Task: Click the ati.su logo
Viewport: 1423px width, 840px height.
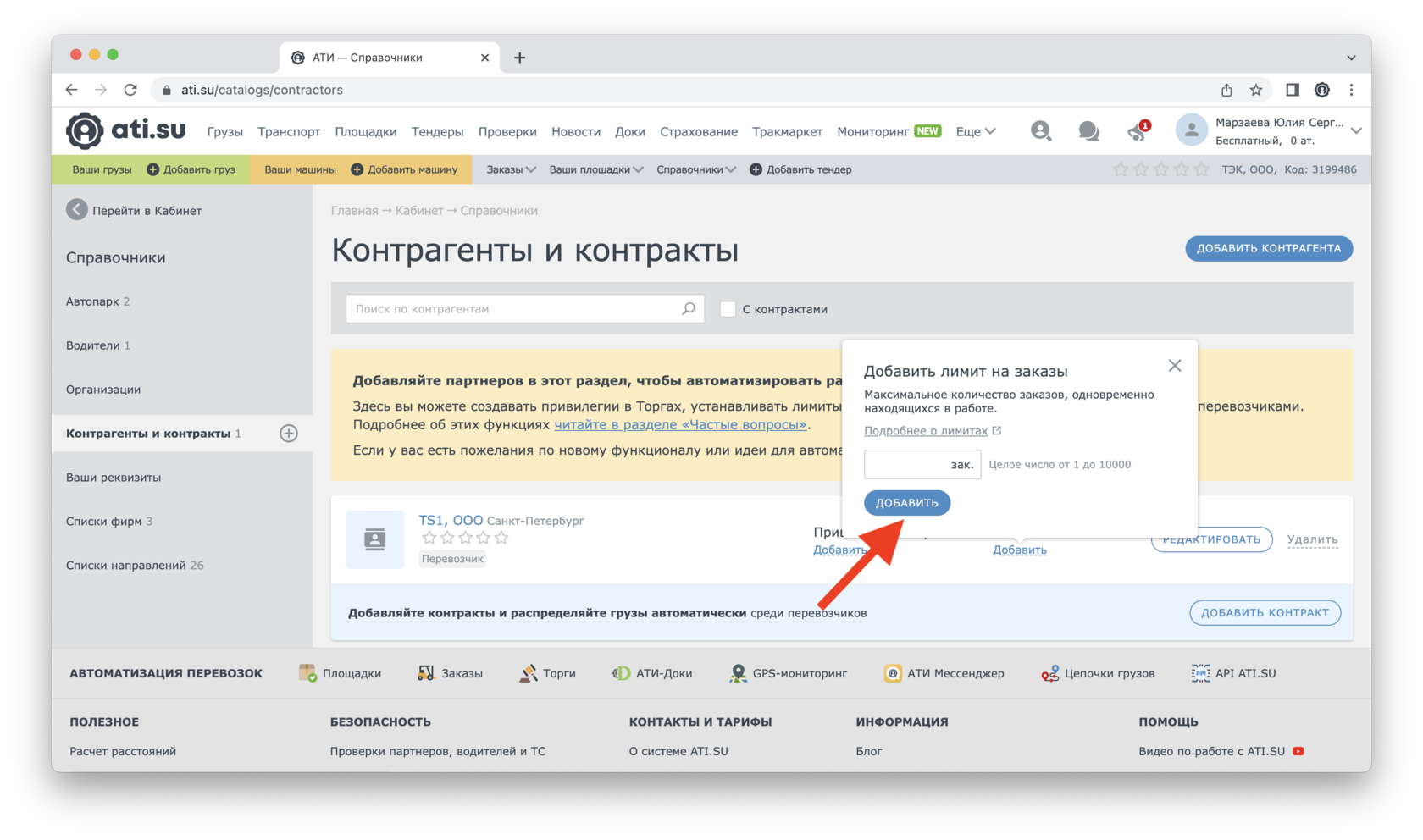Action: tap(125, 130)
